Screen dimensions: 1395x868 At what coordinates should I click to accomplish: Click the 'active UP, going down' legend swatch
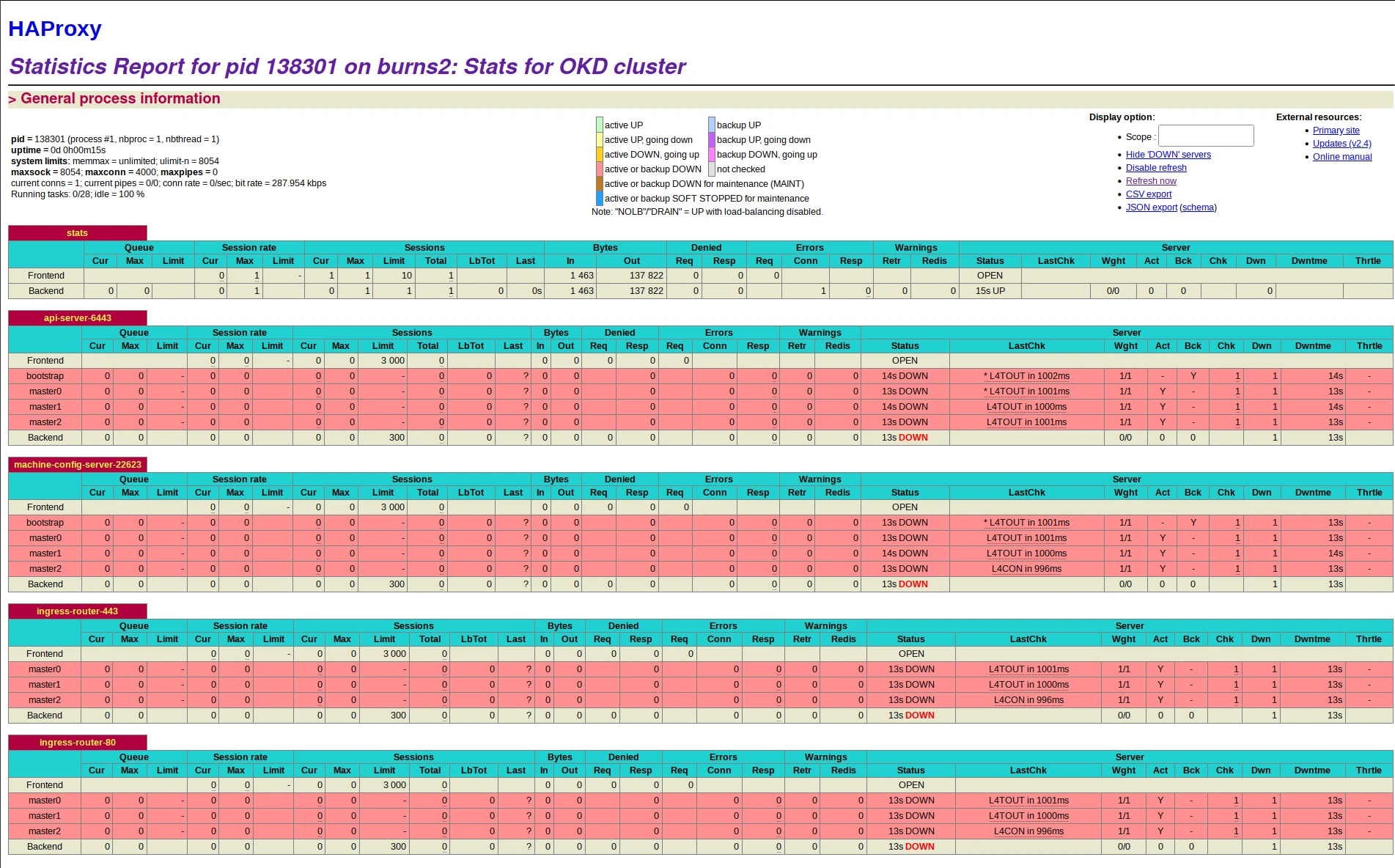click(x=600, y=140)
